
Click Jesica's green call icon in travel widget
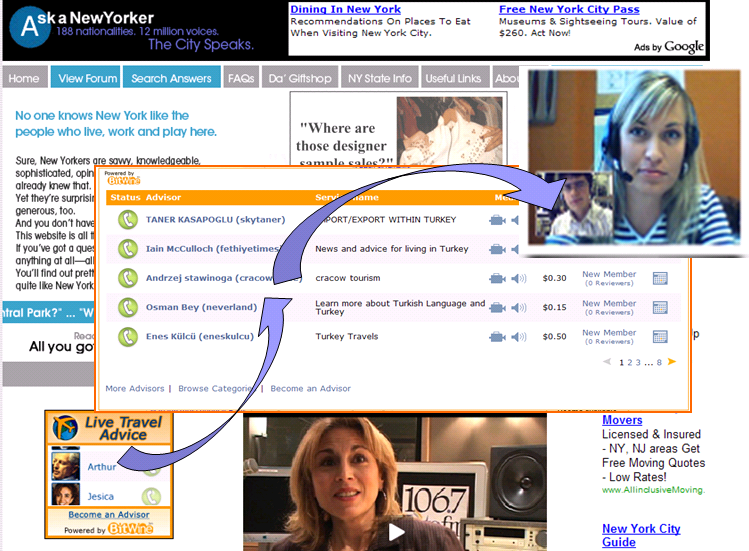click(151, 497)
